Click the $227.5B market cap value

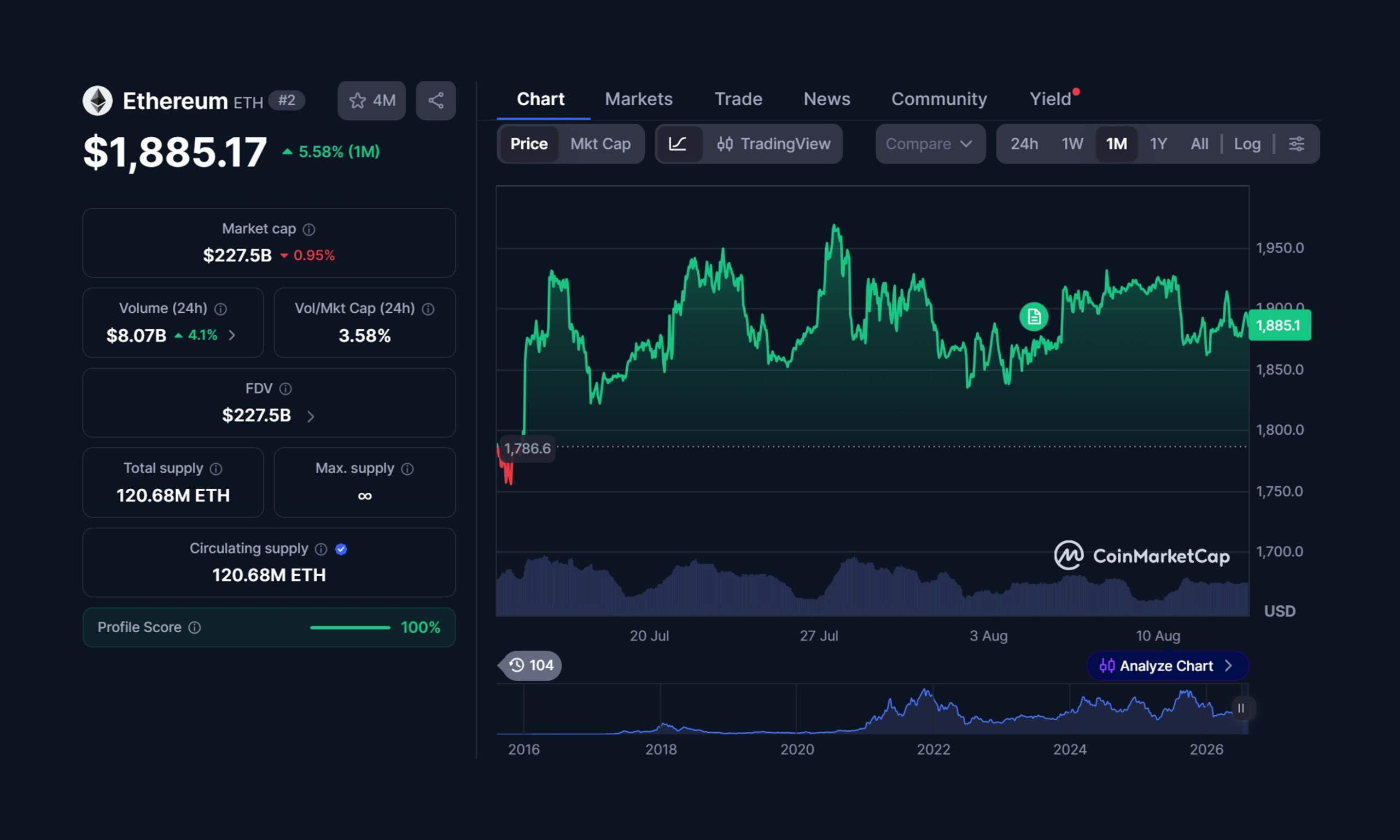(x=237, y=255)
